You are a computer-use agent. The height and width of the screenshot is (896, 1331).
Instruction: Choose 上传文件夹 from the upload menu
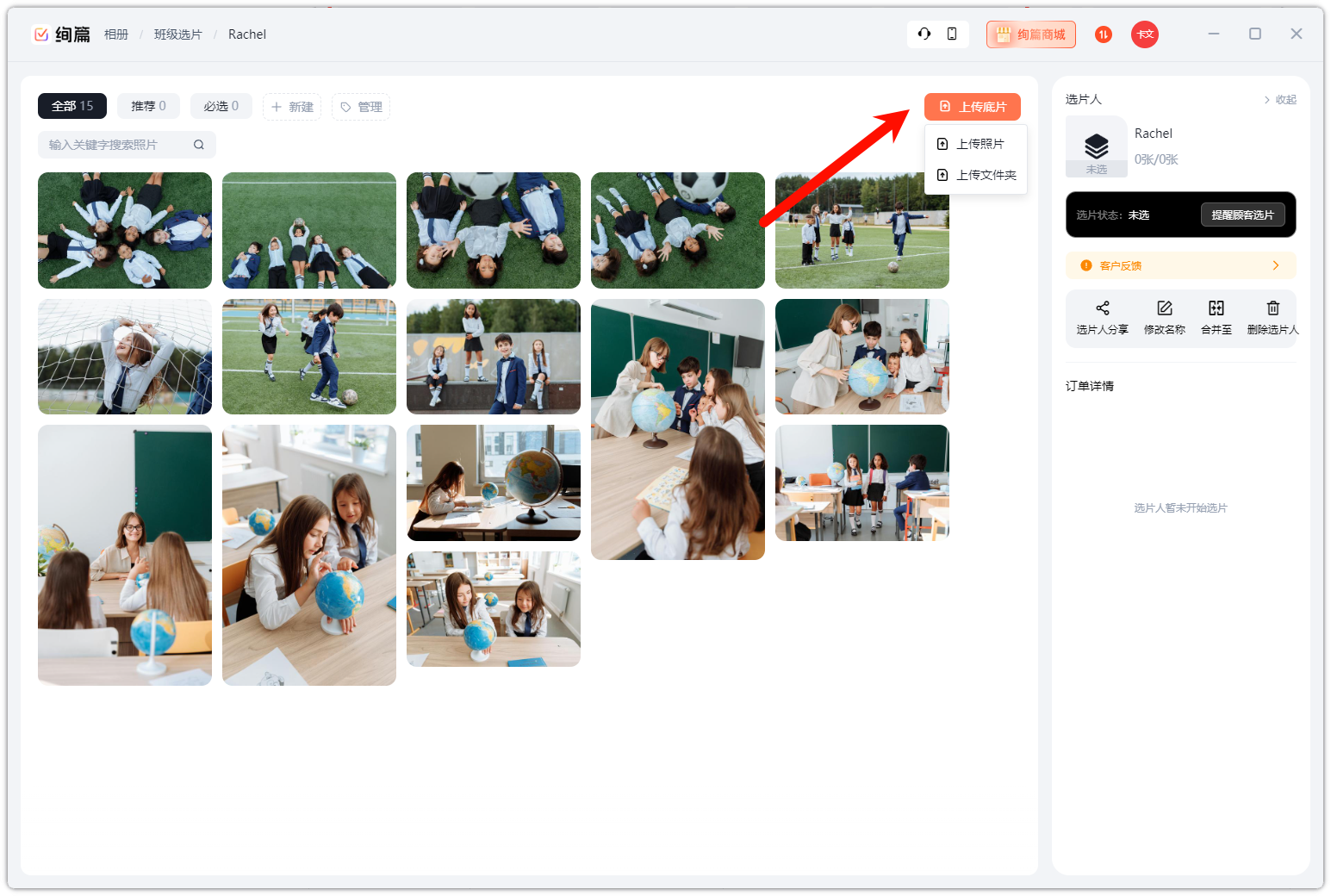click(986, 175)
